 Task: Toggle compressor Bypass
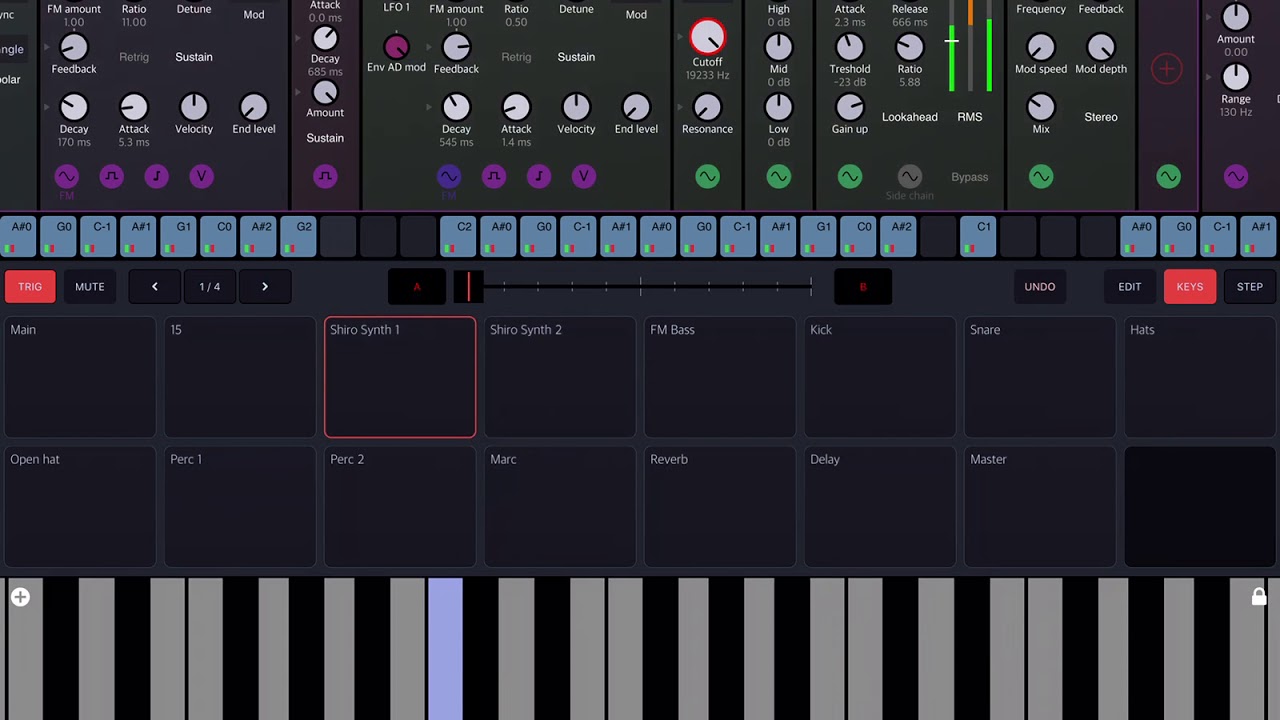(970, 177)
